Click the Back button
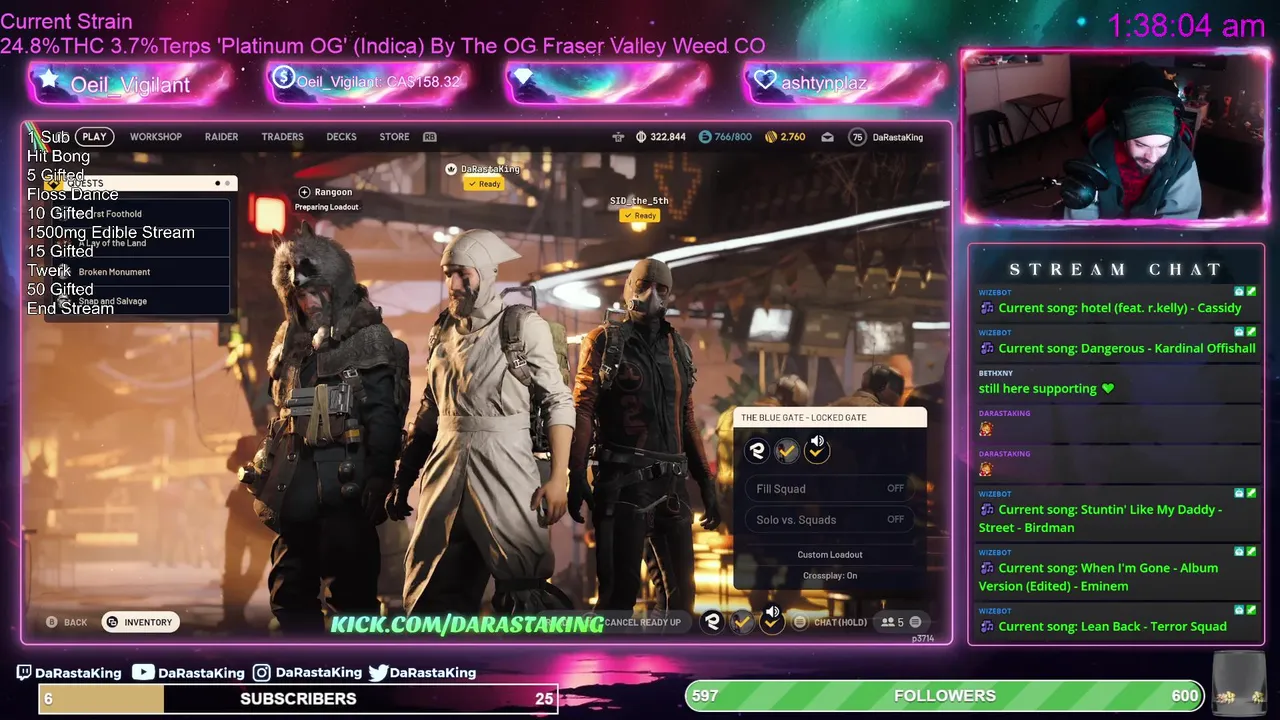This screenshot has height=720, width=1280. [67, 622]
